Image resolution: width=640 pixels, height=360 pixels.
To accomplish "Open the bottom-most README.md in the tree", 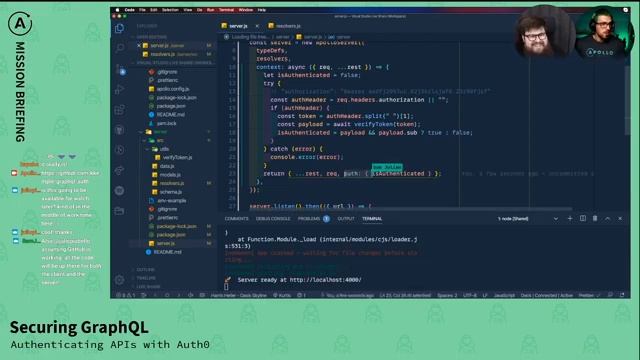I will [x=167, y=252].
